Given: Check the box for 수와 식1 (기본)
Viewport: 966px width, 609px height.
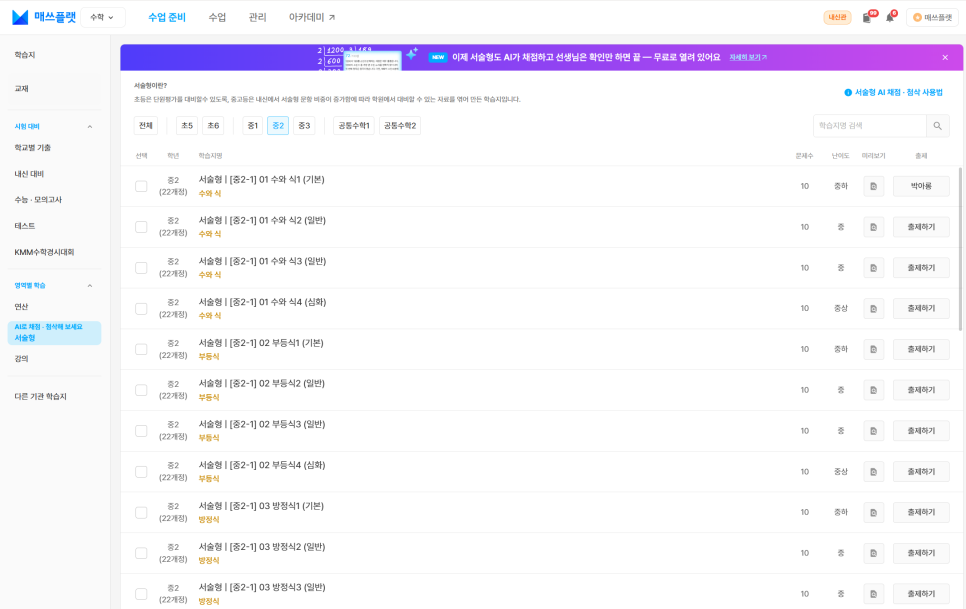Looking at the screenshot, I should click(141, 186).
